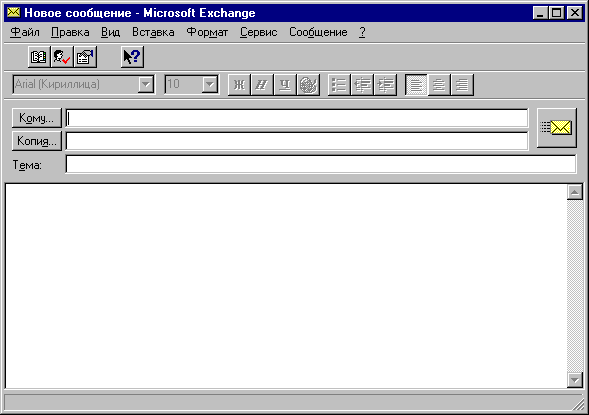Increase indent of the paragraph
The image size is (589, 415).
[386, 85]
